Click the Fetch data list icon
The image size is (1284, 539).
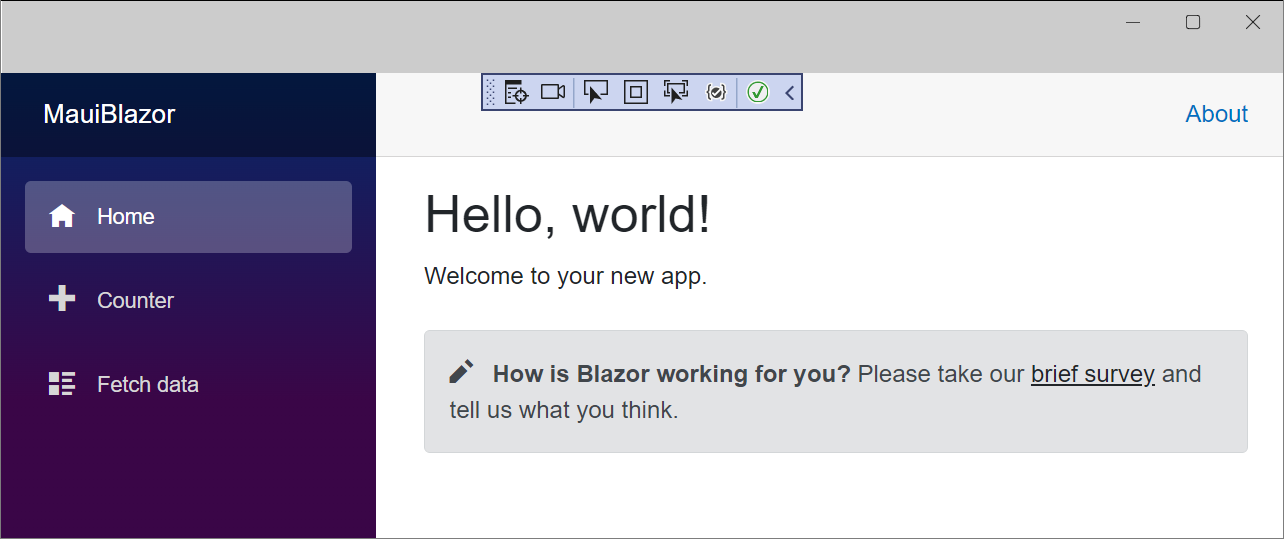pyautogui.click(x=62, y=384)
